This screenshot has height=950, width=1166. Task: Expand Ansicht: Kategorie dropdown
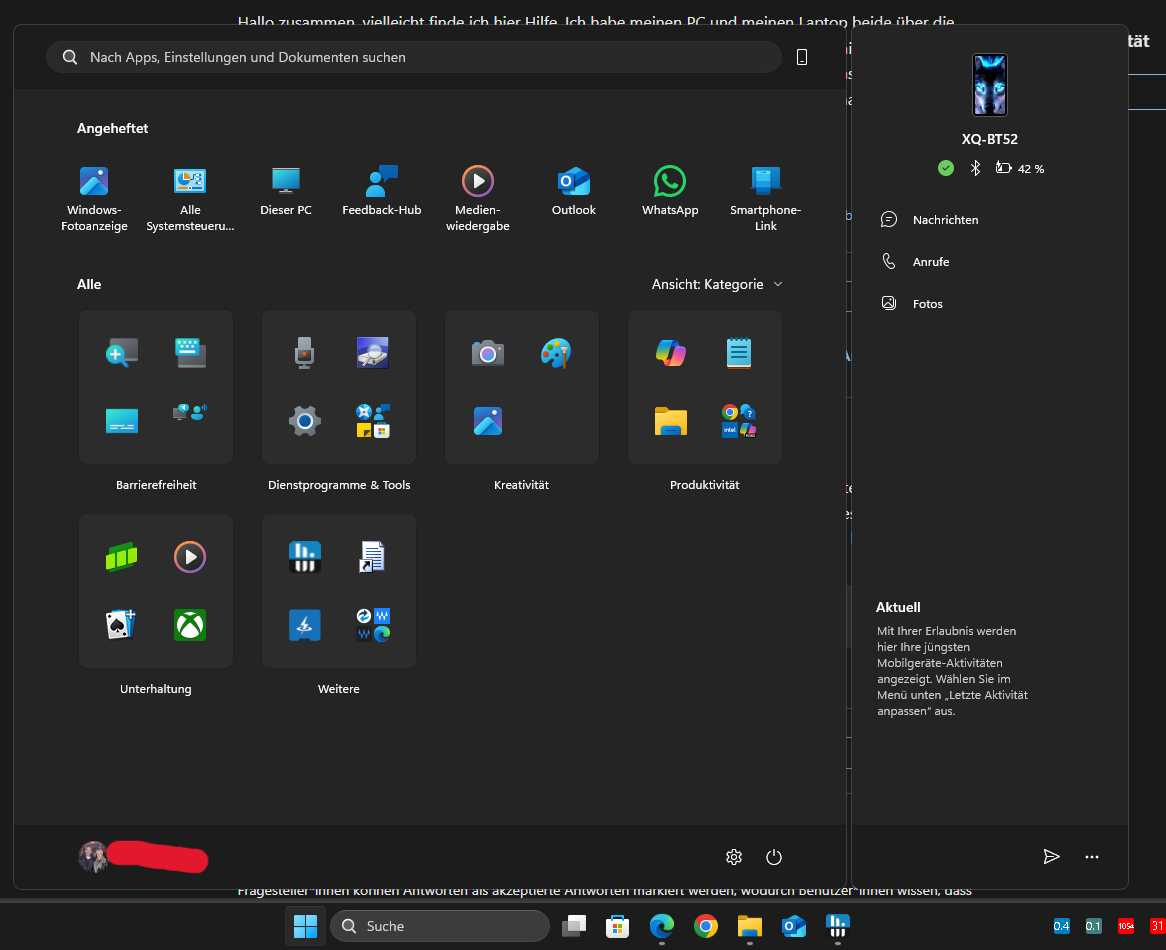click(x=717, y=285)
